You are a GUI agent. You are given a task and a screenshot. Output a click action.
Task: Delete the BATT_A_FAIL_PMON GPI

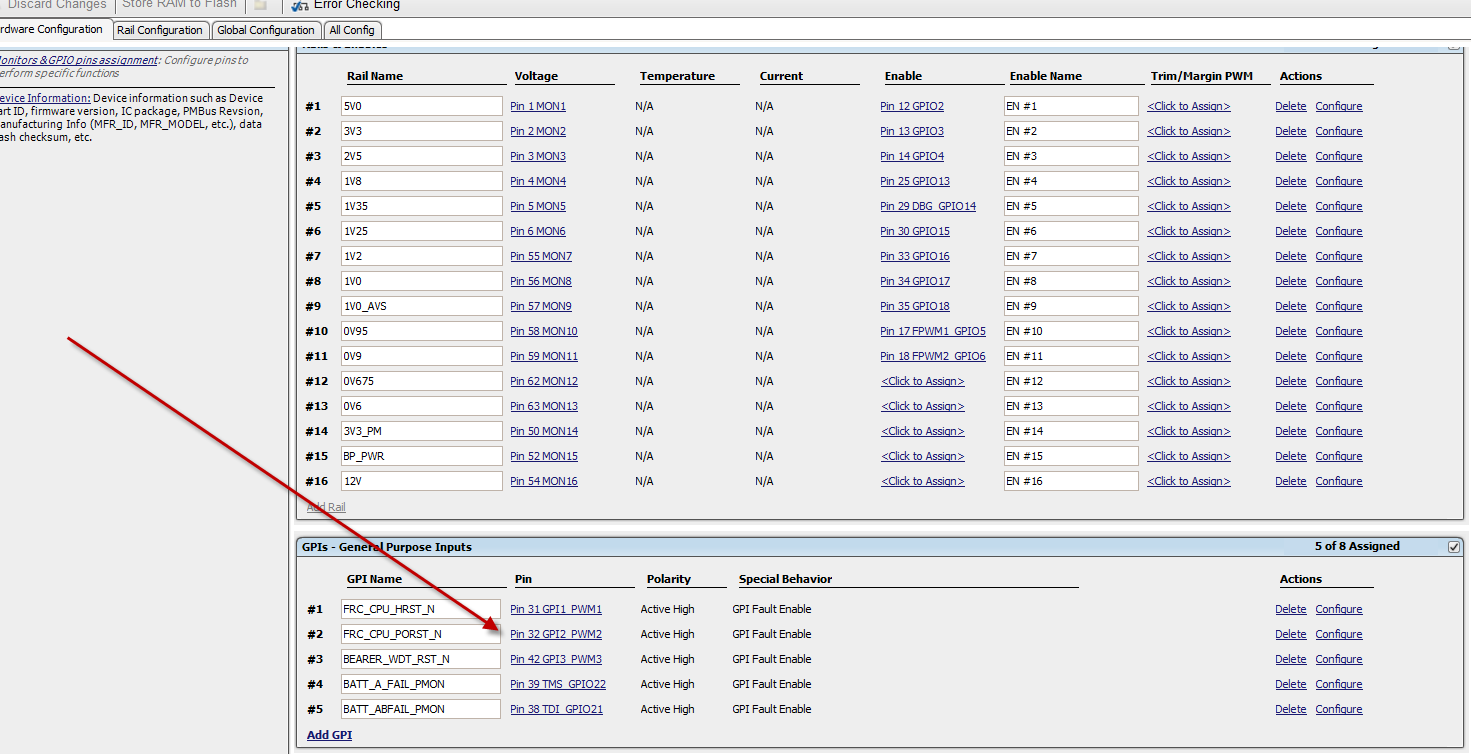click(x=1291, y=684)
